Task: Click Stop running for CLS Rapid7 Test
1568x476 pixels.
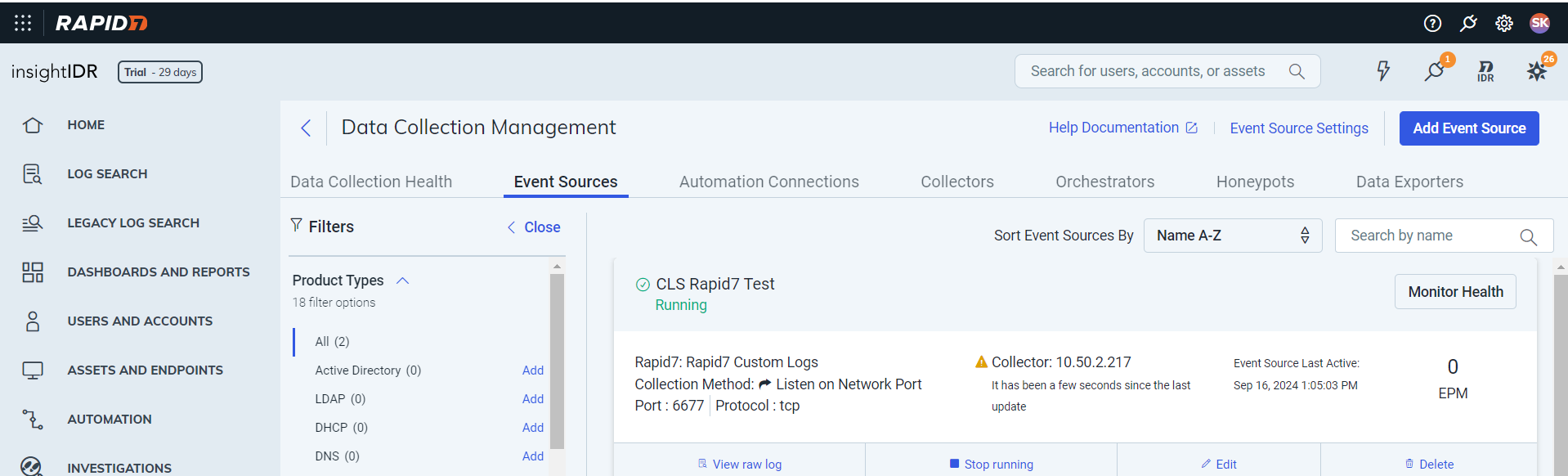Action: pyautogui.click(x=991, y=464)
